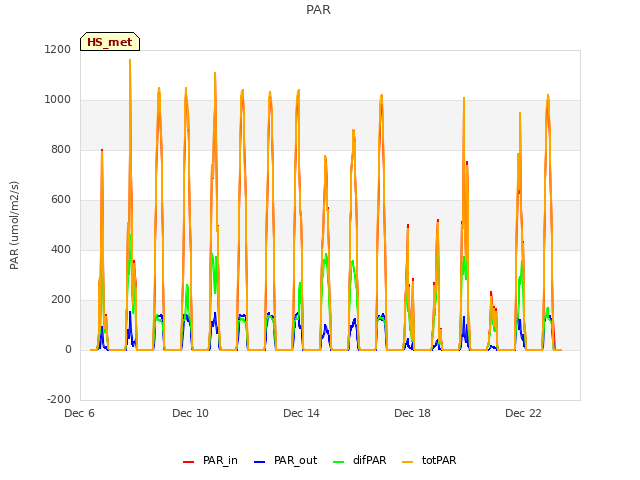Click the orange totPAR legend color marker
This screenshot has width=640, height=480.
(407, 462)
